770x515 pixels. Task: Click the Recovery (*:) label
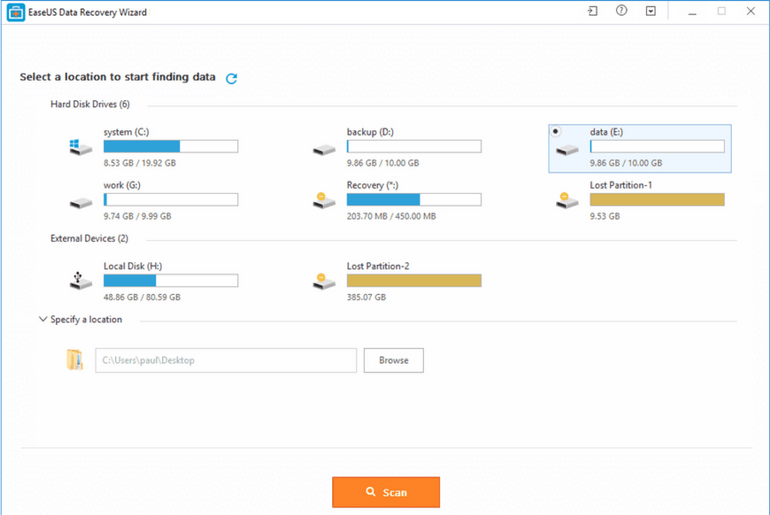372,185
